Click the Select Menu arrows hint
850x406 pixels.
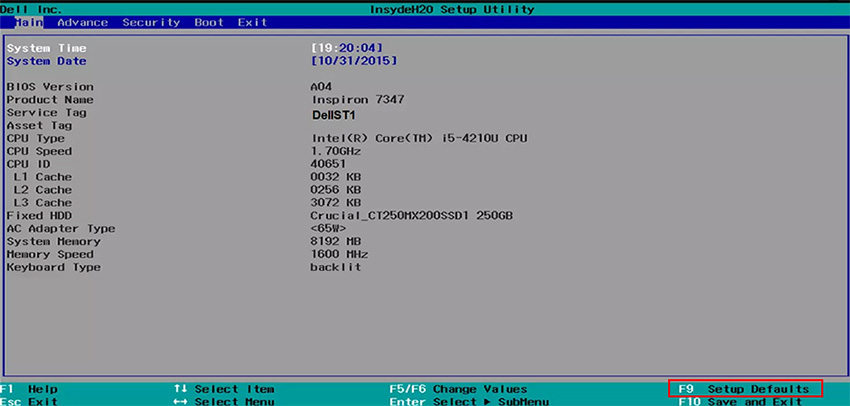tap(224, 401)
